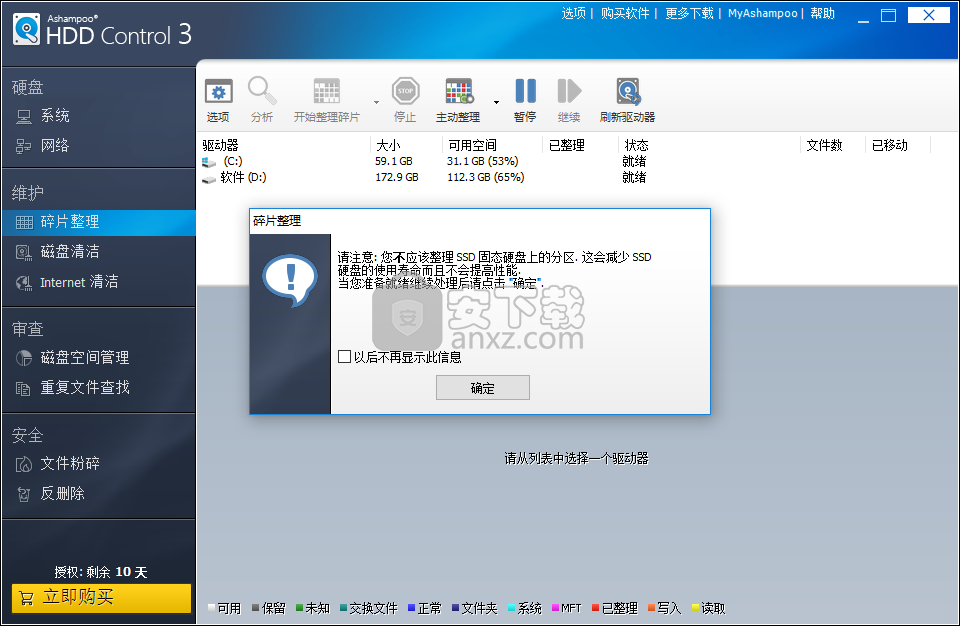Start defrag with 开始整理碎片 icon
This screenshot has width=960, height=626.
(326, 91)
